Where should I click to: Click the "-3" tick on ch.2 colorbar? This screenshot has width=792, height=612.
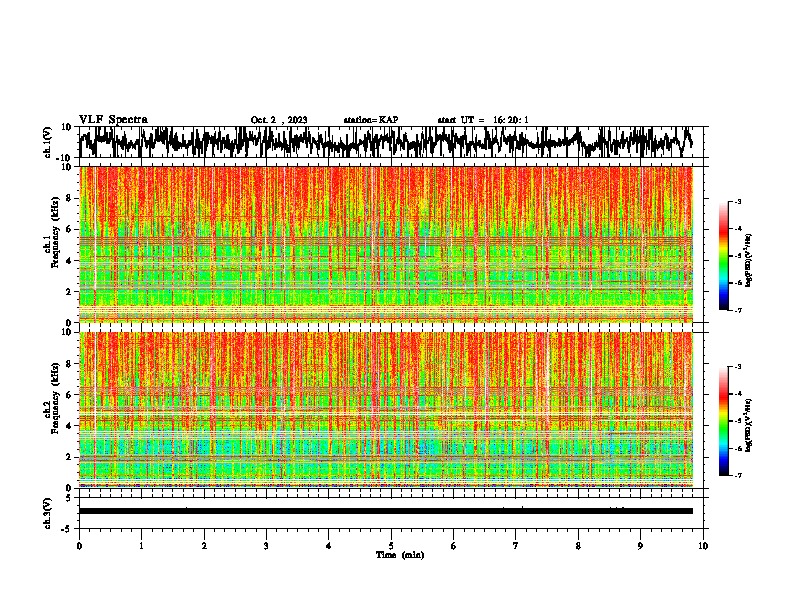pos(737,367)
